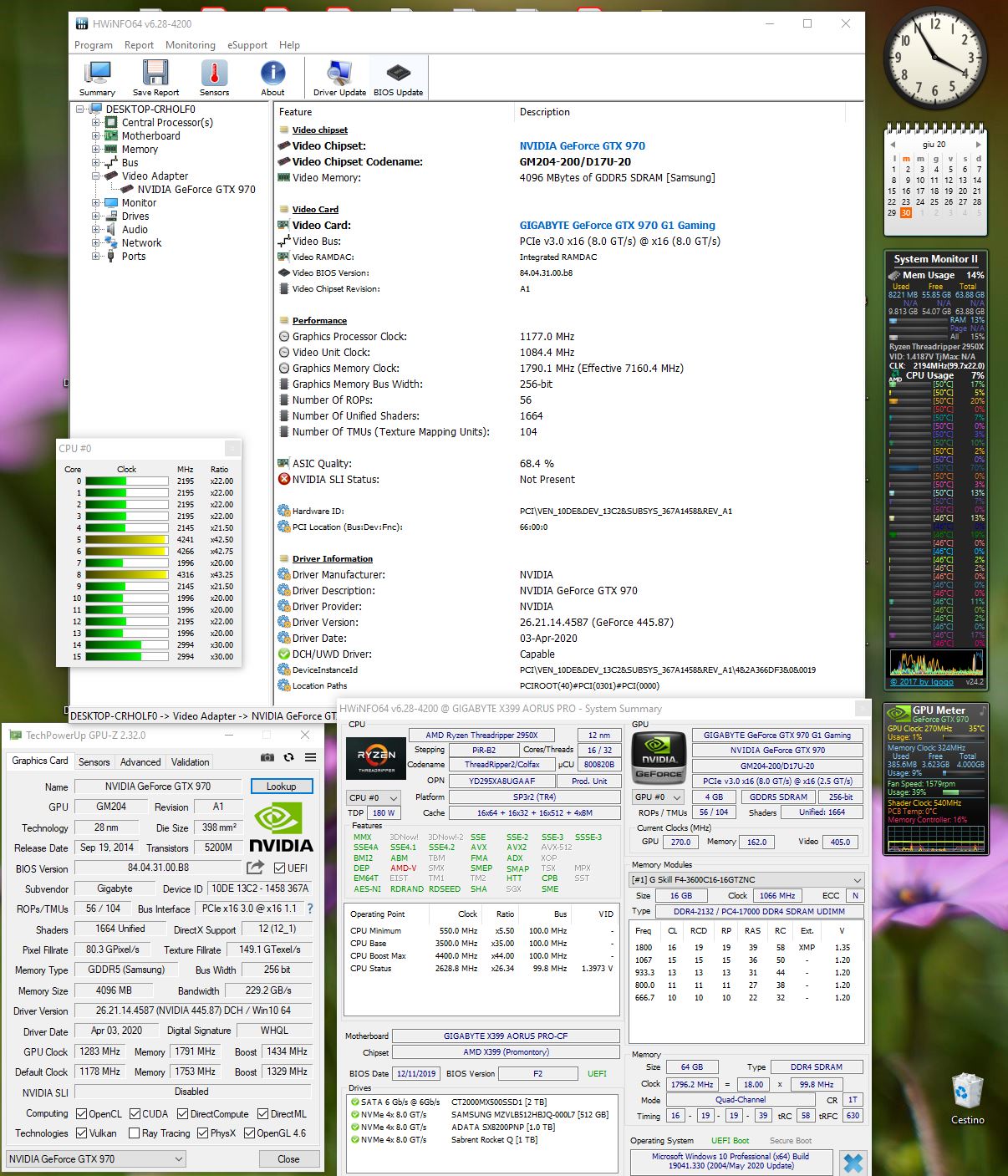Select the NVIDIA GeForce GTX 970 tree node icon
This screenshot has height=1176, width=1008.
pyautogui.click(x=129, y=190)
